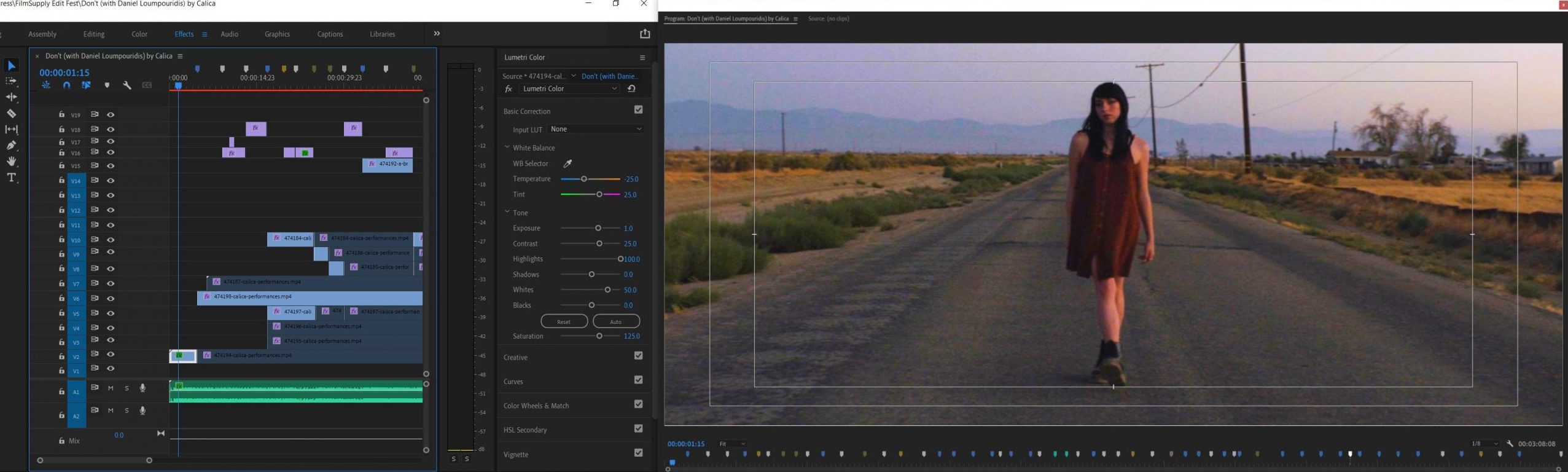This screenshot has height=472, width=1568.
Task: Open Program monitor settings wrench
Action: pyautogui.click(x=1510, y=444)
